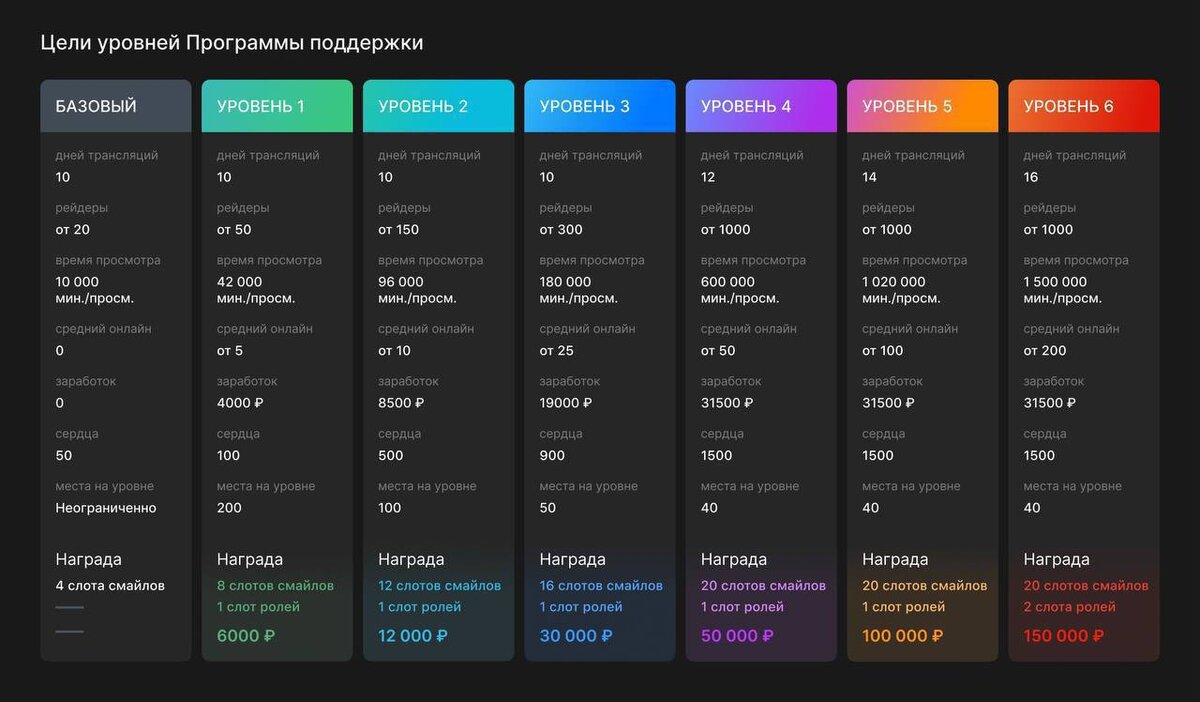The image size is (1200, 702).
Task: Select the 'БАЗОВЫЙ' column header
Action: tap(116, 106)
